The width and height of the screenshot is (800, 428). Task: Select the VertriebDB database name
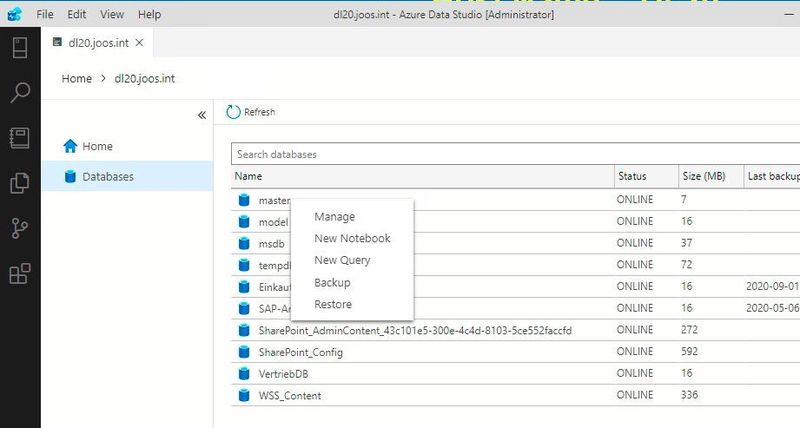point(283,374)
